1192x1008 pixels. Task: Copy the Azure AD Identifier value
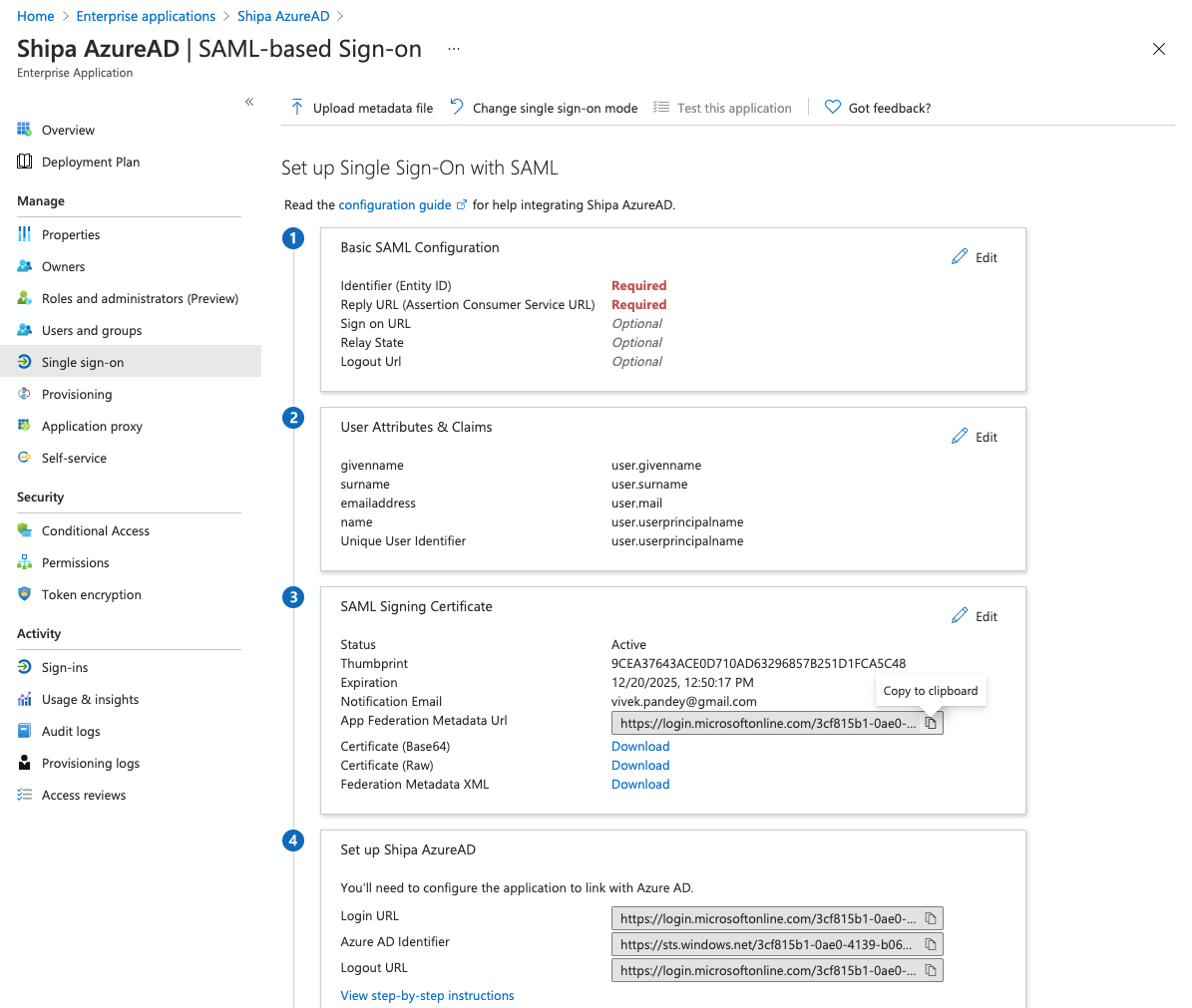(931, 944)
